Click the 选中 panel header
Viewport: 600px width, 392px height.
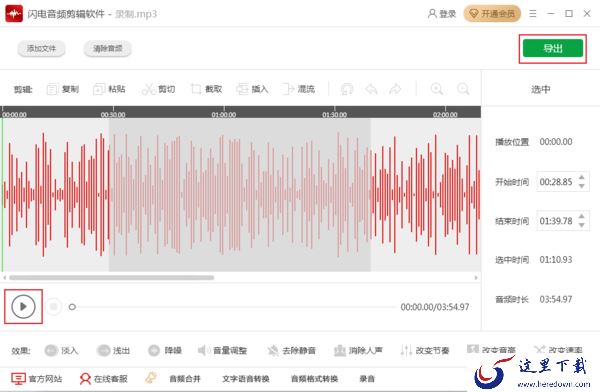click(x=540, y=89)
